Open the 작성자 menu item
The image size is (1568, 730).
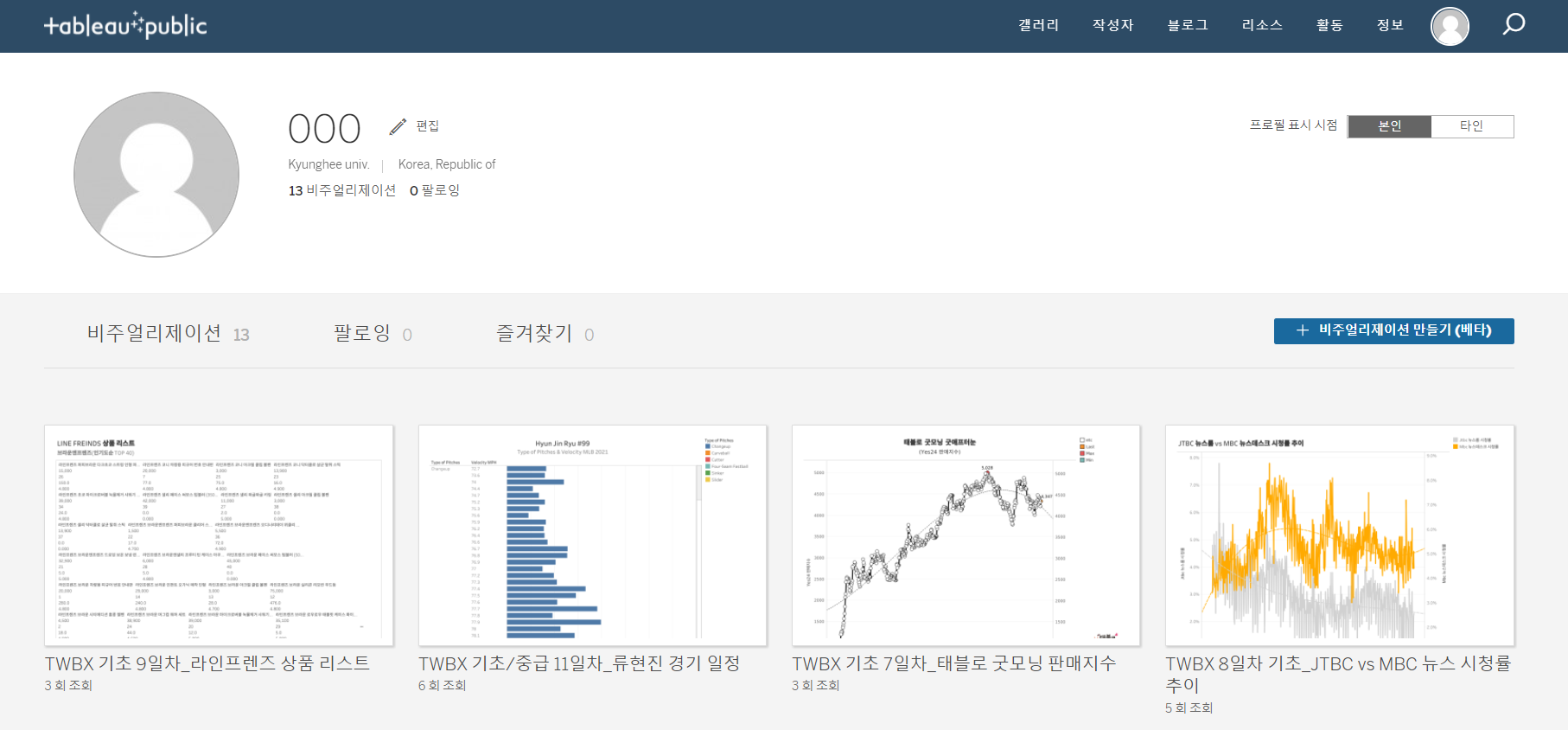(1112, 25)
